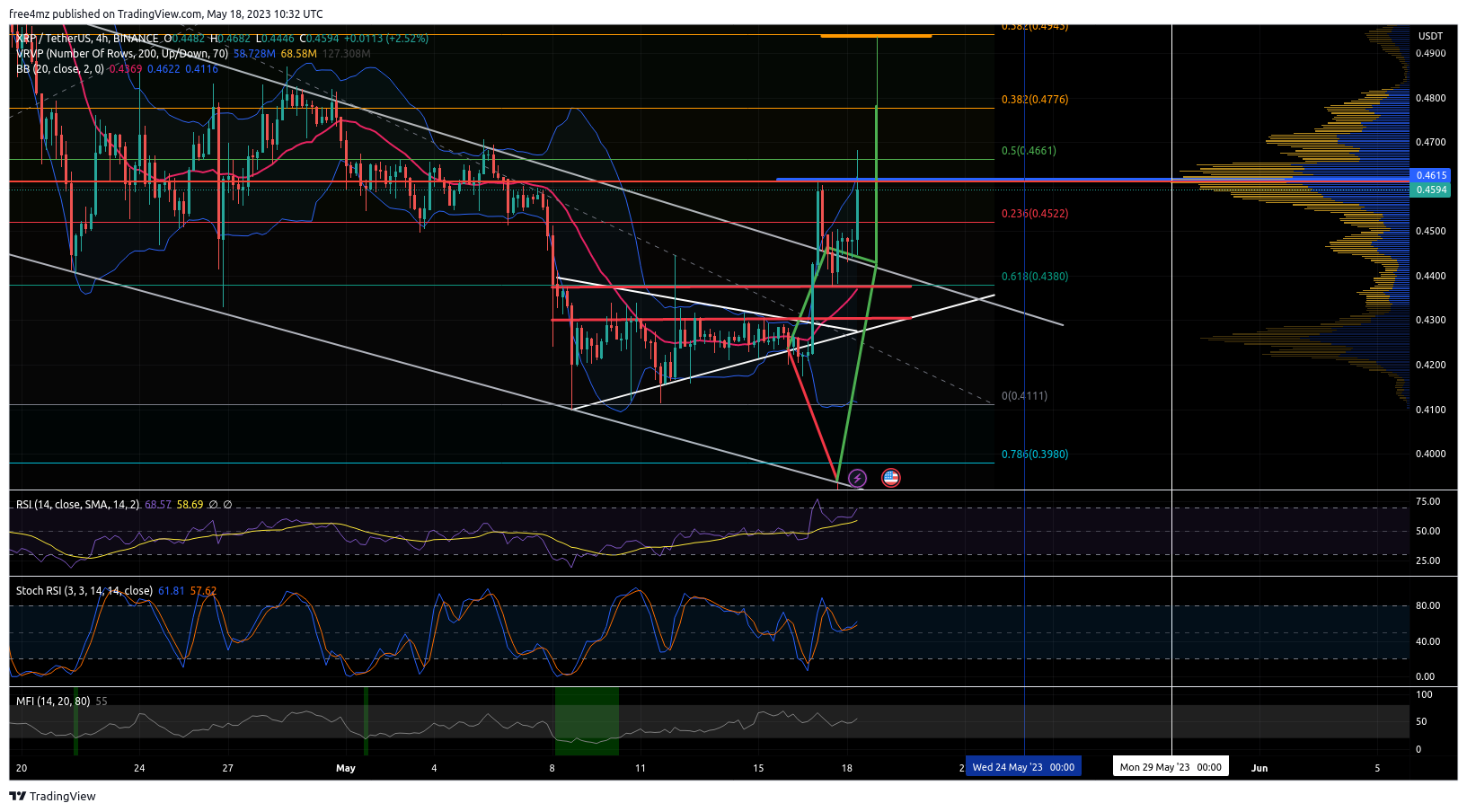Click the 75.00 RSI scale label

click(1428, 502)
